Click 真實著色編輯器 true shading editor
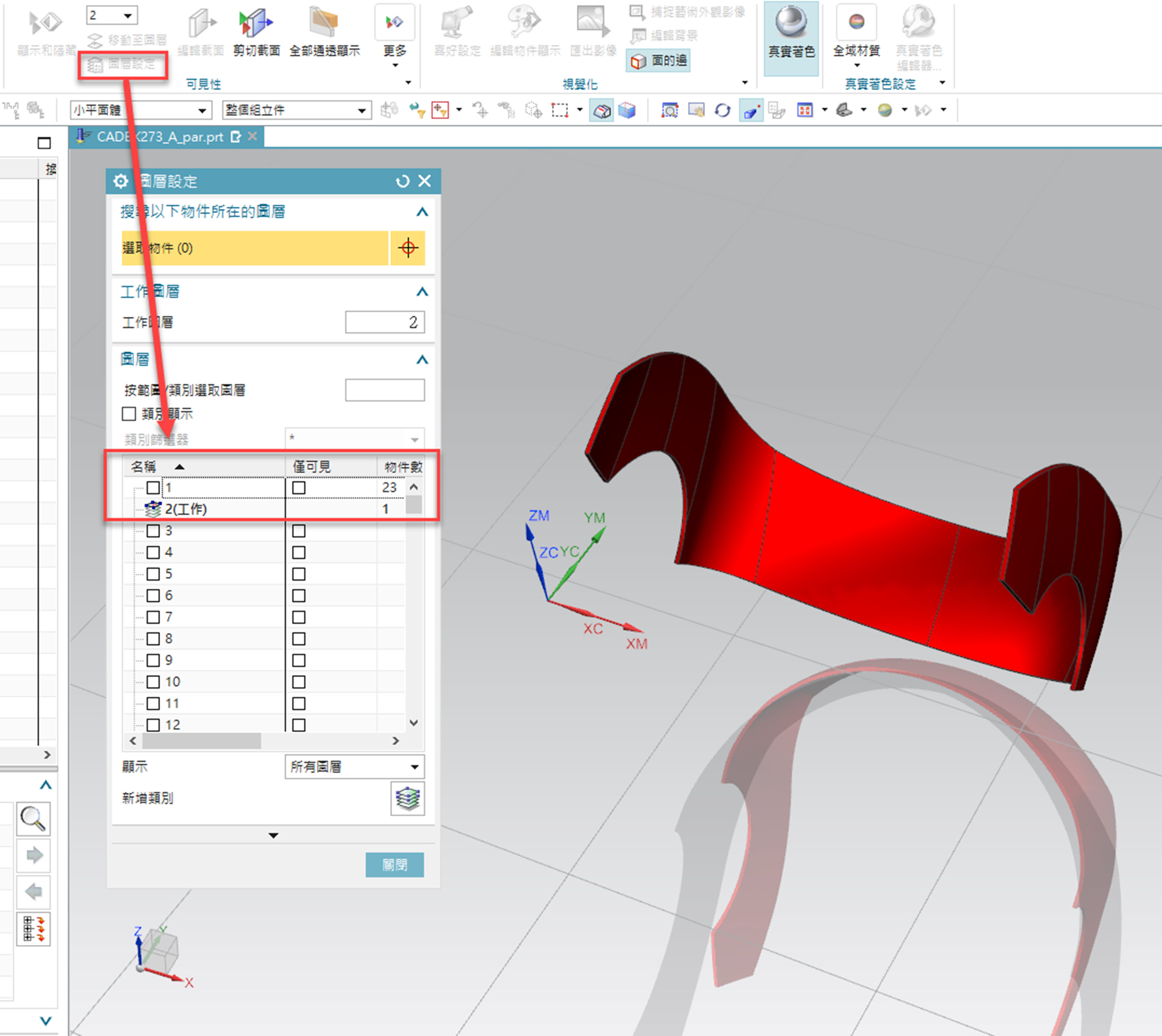This screenshot has width=1162, height=1036. click(x=919, y=38)
